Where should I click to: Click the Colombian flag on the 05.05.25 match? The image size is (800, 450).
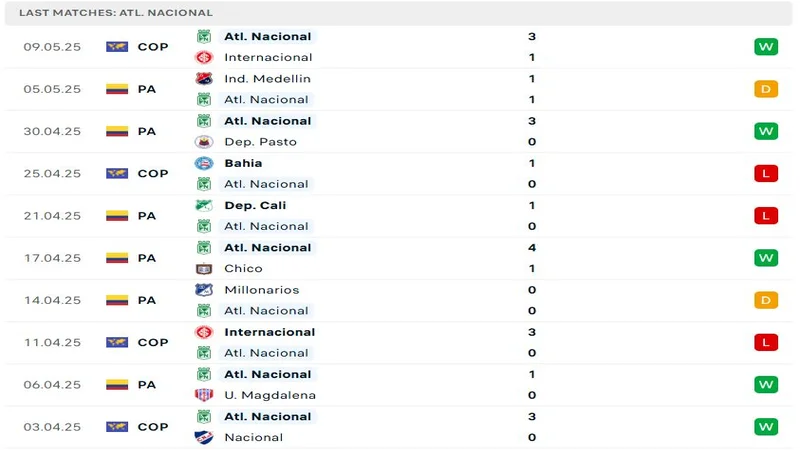(117, 89)
